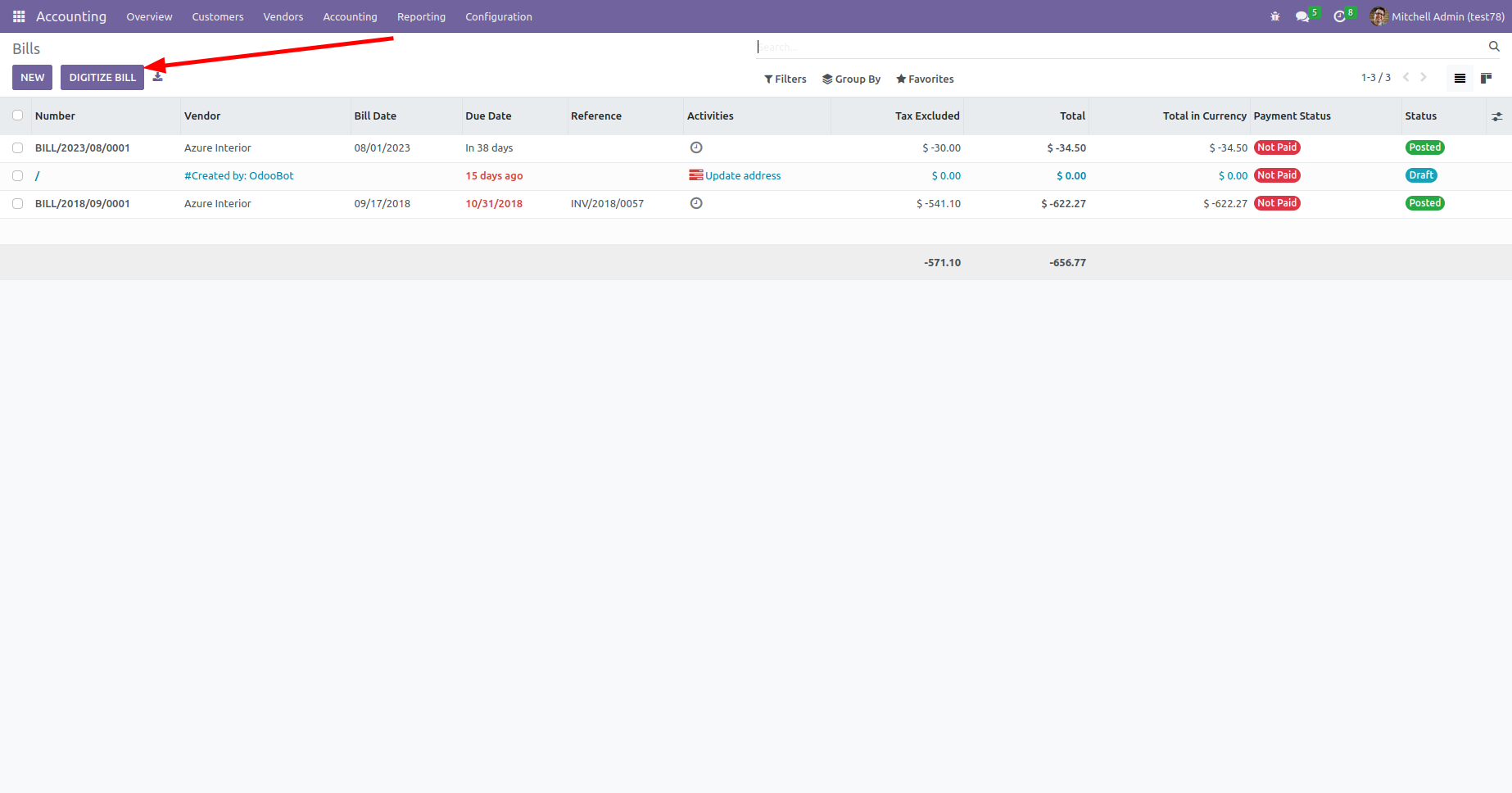Click the DIGITIZE BILL button

[102, 77]
